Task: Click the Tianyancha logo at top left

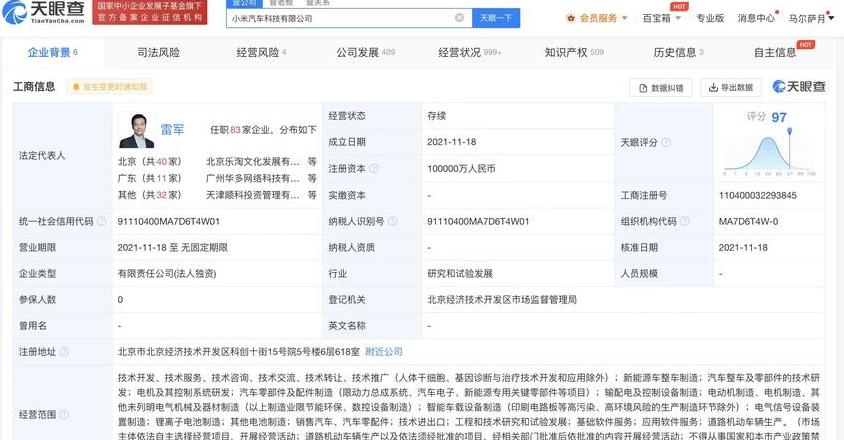Action: point(44,12)
